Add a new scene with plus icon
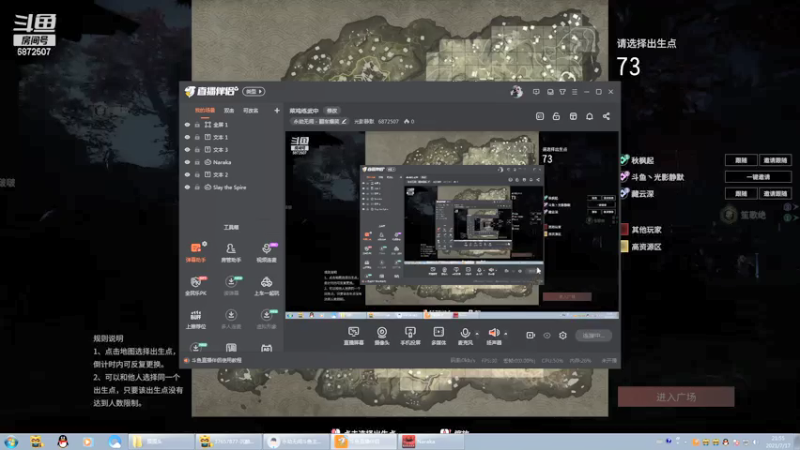This screenshot has width=800, height=450. (277, 110)
